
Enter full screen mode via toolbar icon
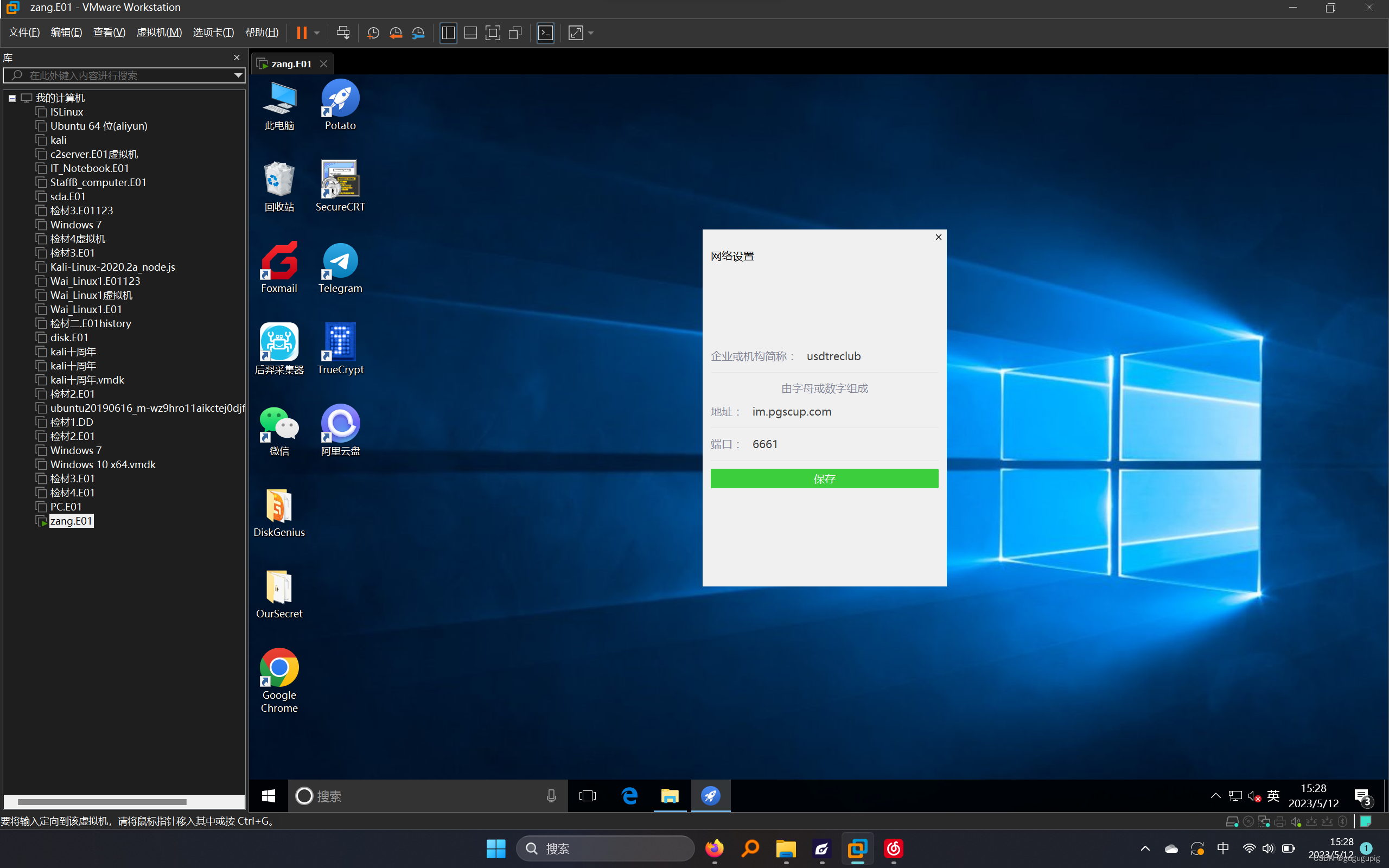point(493,33)
